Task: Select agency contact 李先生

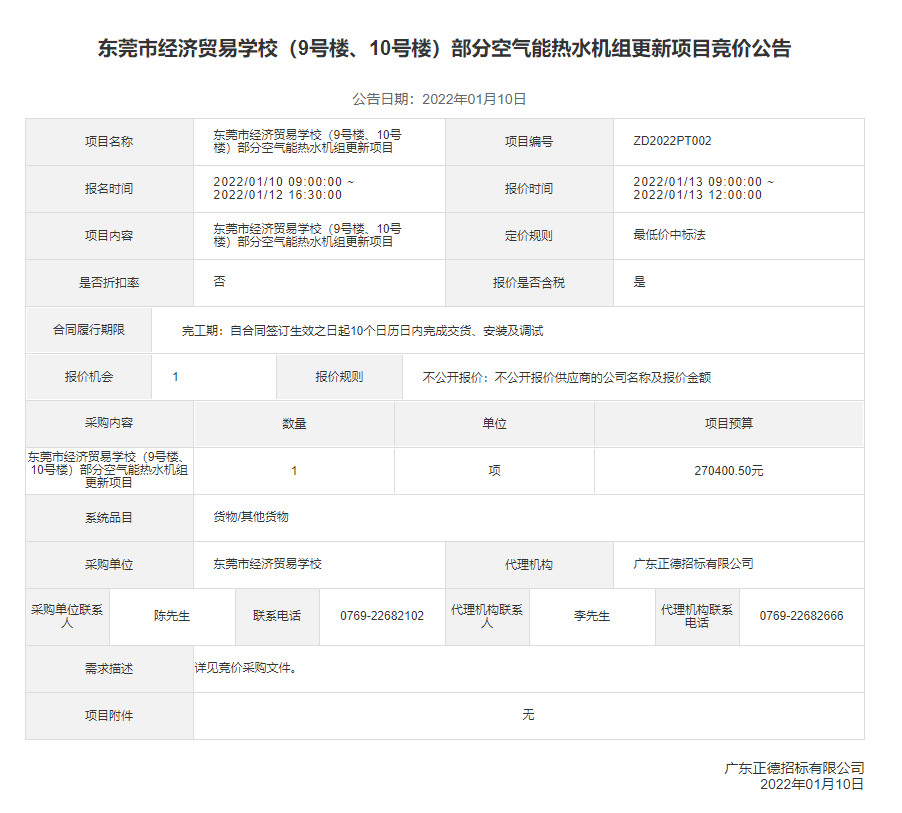Action: pyautogui.click(x=592, y=616)
